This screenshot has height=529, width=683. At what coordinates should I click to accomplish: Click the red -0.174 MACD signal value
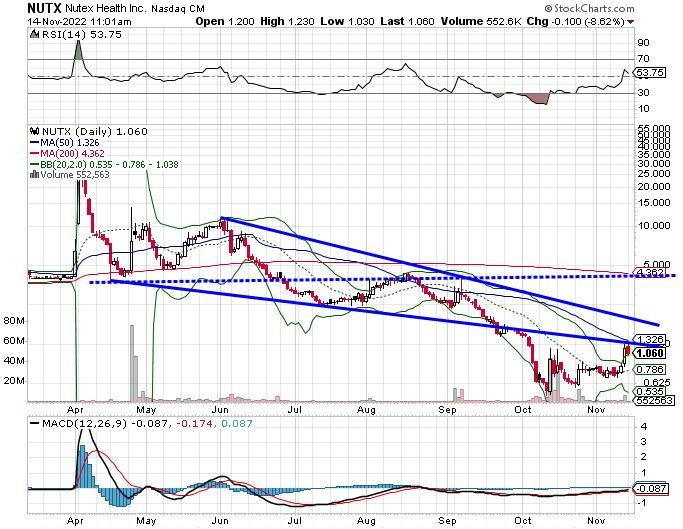(x=195, y=424)
